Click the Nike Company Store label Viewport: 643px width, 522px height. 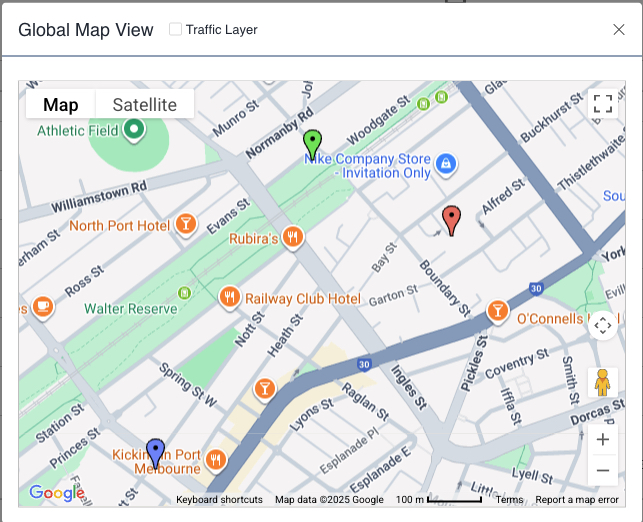coord(367,166)
